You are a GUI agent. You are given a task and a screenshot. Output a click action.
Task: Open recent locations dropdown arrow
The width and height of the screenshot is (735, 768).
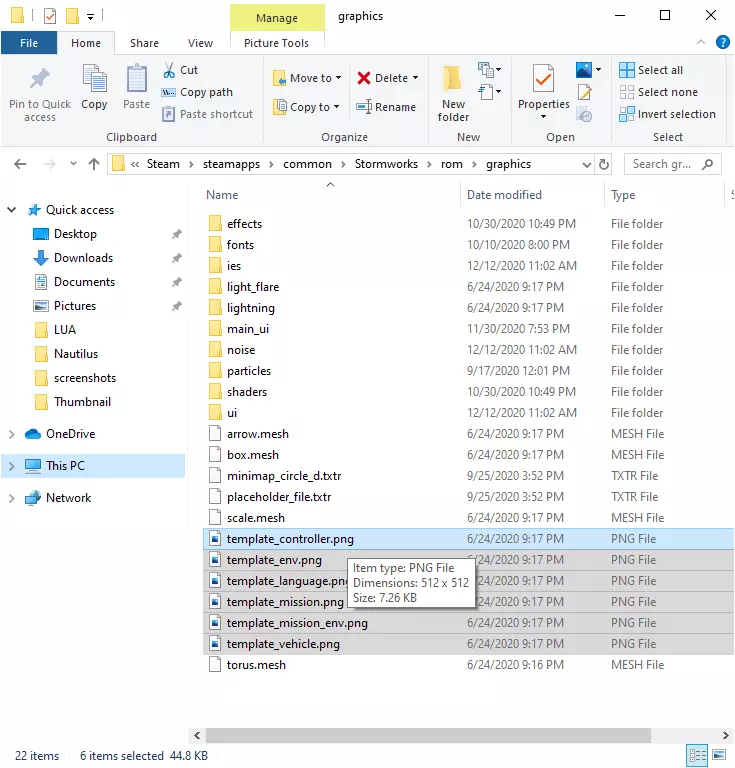click(73, 164)
